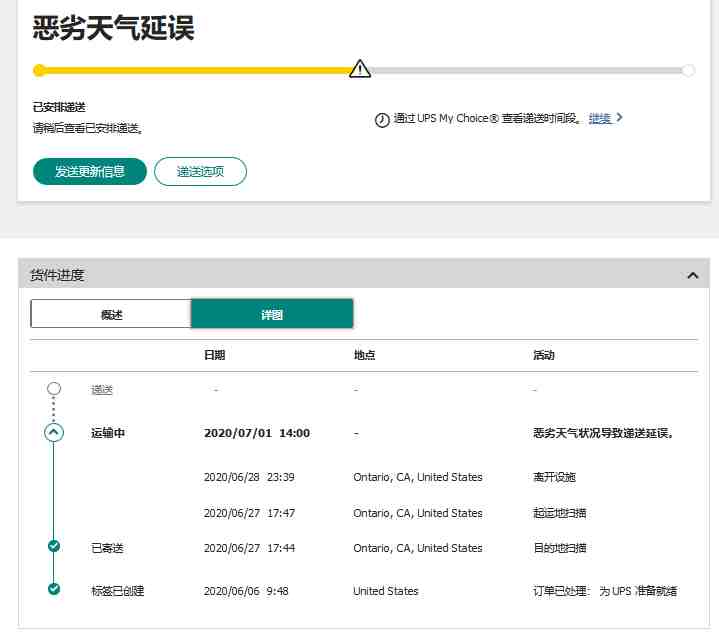Screen dimensions: 719x636
Task: Click the arrow next to 继续 link
Action: point(619,117)
